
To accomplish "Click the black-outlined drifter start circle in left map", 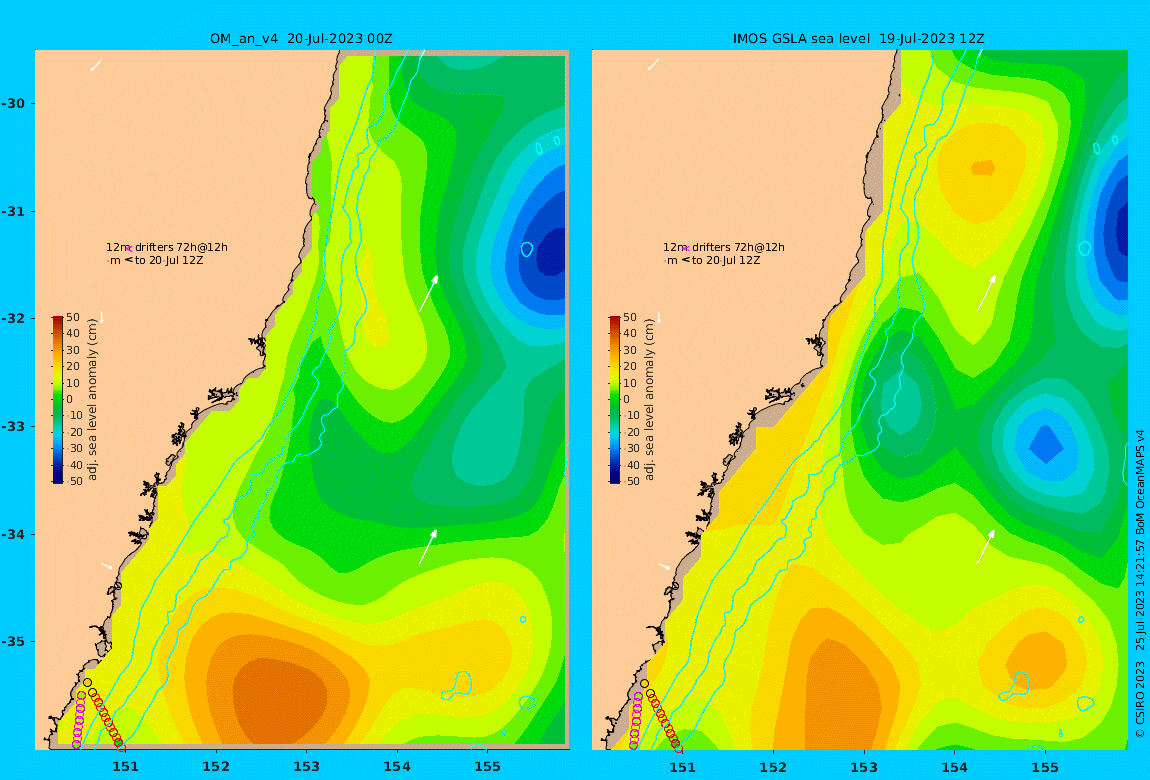I will click(x=87, y=682).
